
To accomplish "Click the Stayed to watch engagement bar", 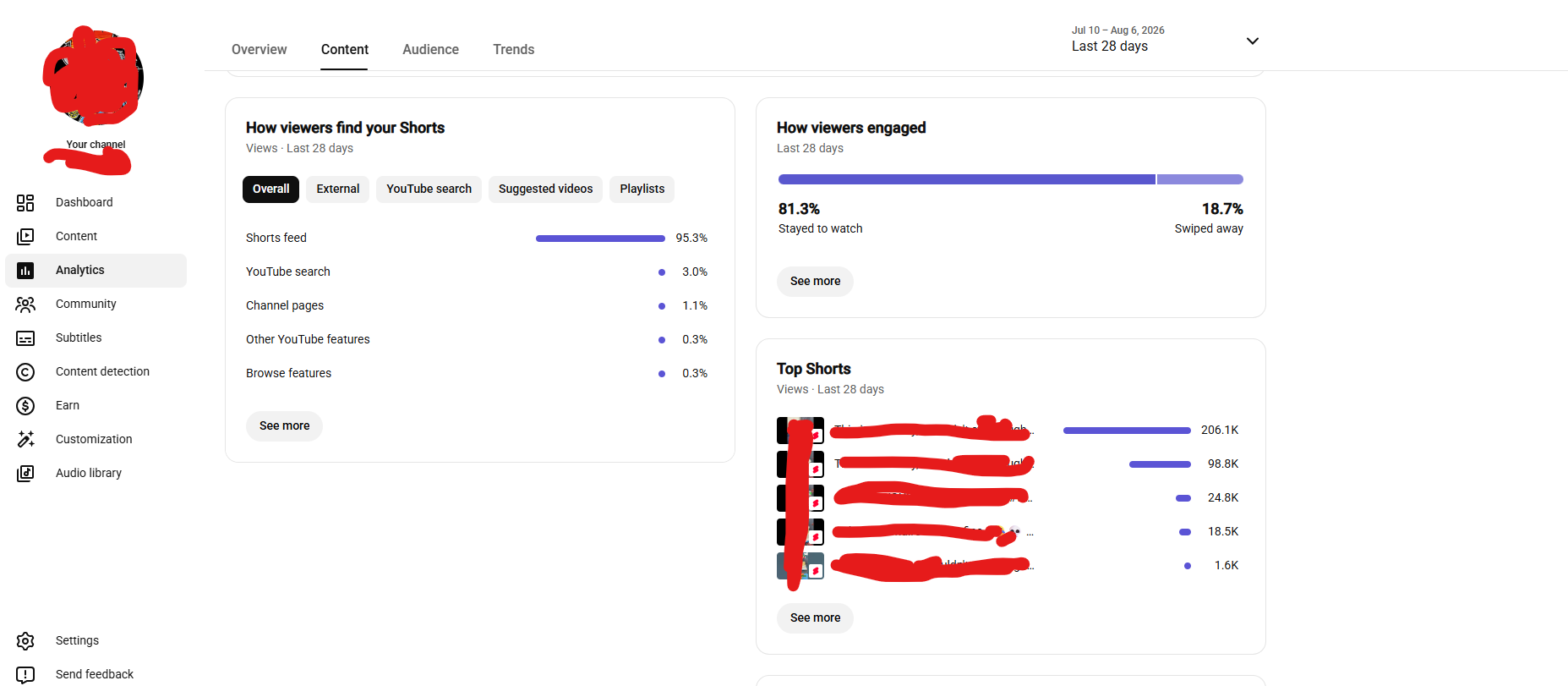I will click(966, 179).
